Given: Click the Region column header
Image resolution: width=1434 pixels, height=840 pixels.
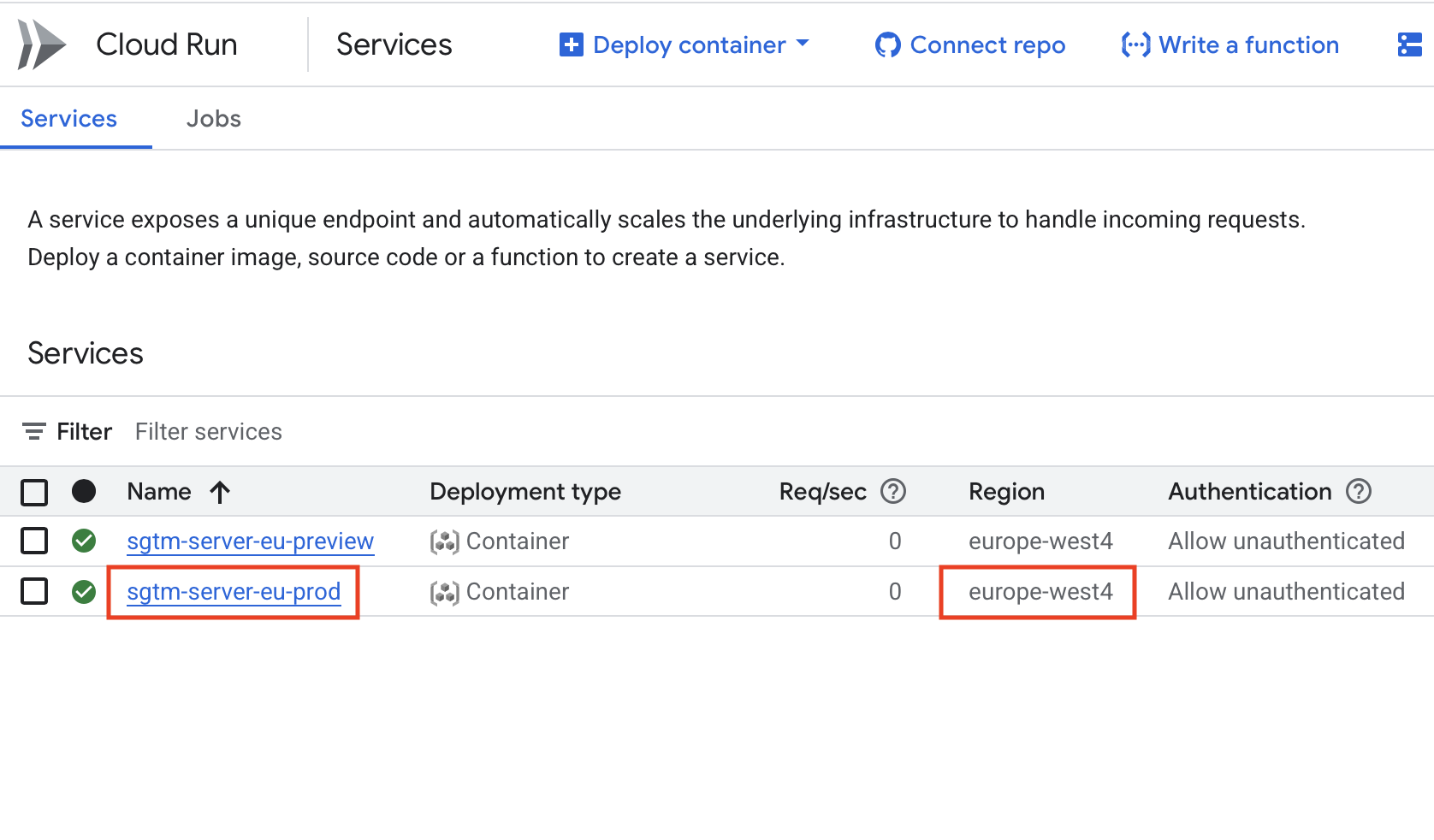Looking at the screenshot, I should click(x=1006, y=492).
